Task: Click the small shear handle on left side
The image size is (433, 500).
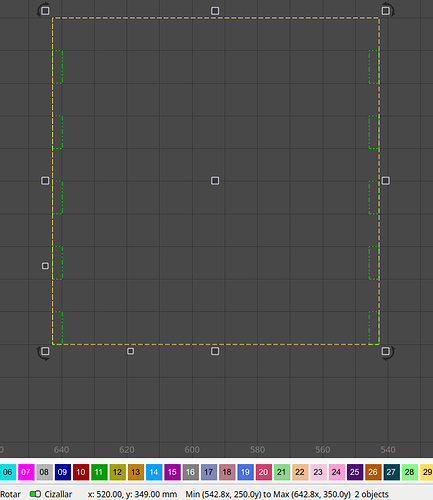Action: pyautogui.click(x=45, y=266)
